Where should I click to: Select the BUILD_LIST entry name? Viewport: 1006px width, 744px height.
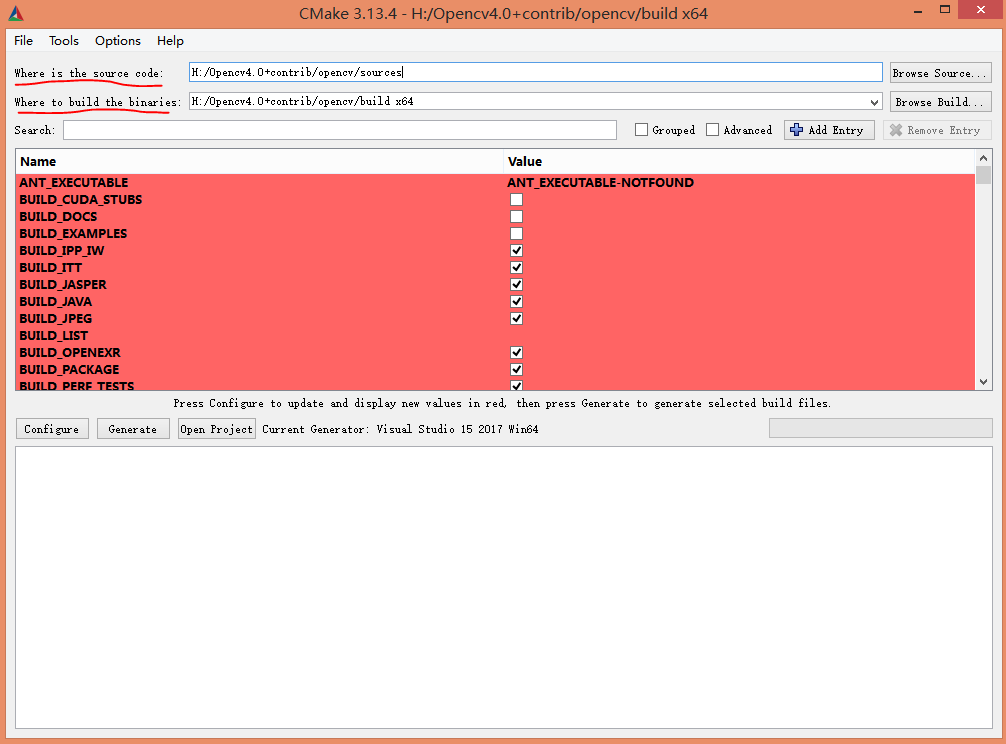click(54, 335)
